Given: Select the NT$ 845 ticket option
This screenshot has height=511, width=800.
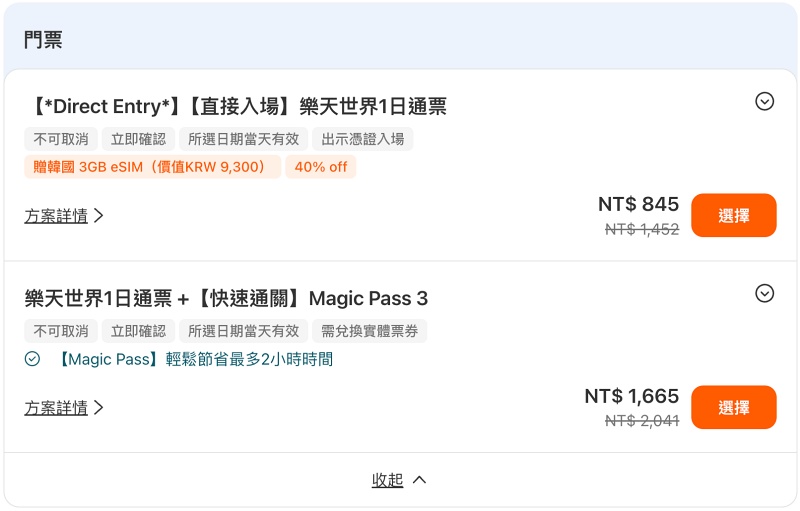Looking at the screenshot, I should (734, 215).
